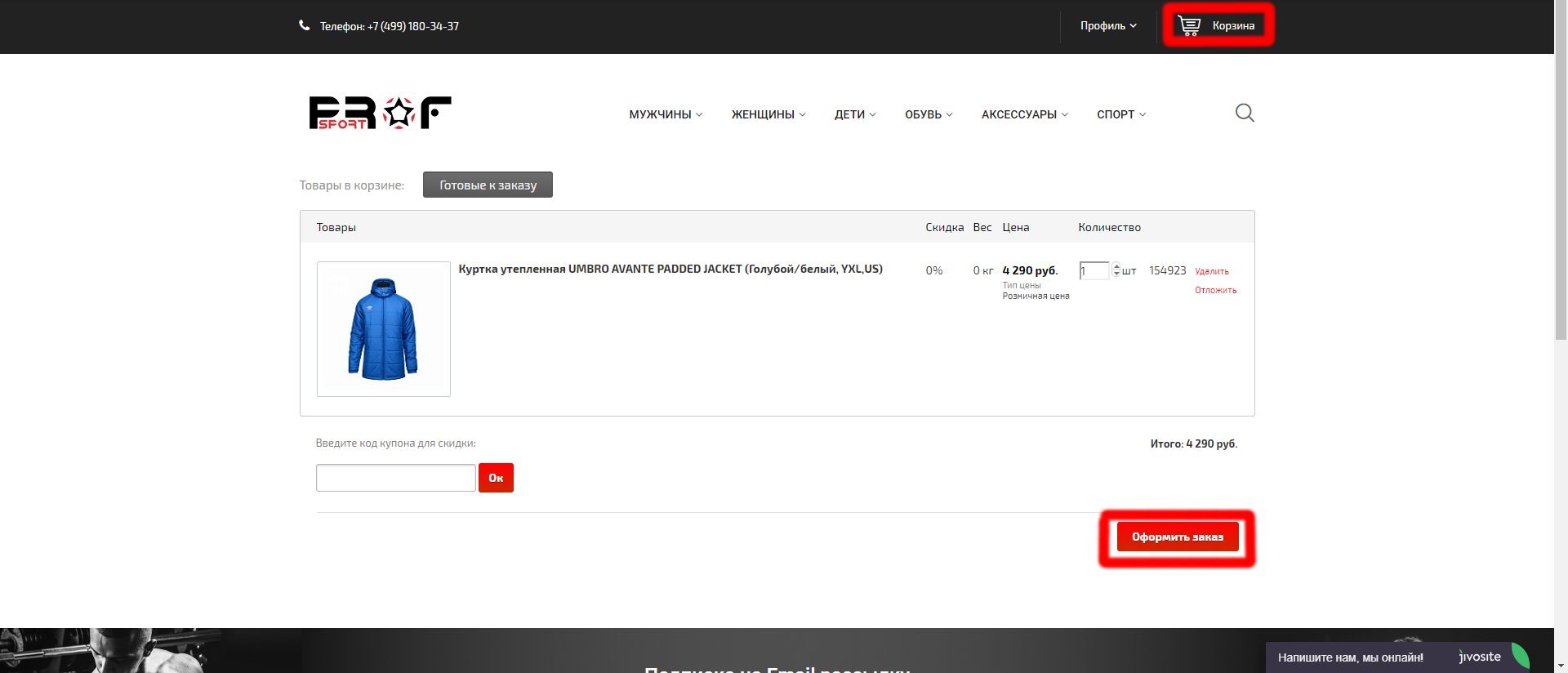Click the price 4 290 руб.
1568x673 pixels.
pyautogui.click(x=1030, y=270)
